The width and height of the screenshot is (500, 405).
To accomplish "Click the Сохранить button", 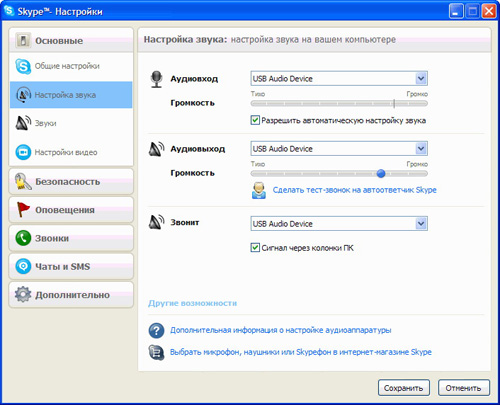I will (x=404, y=388).
